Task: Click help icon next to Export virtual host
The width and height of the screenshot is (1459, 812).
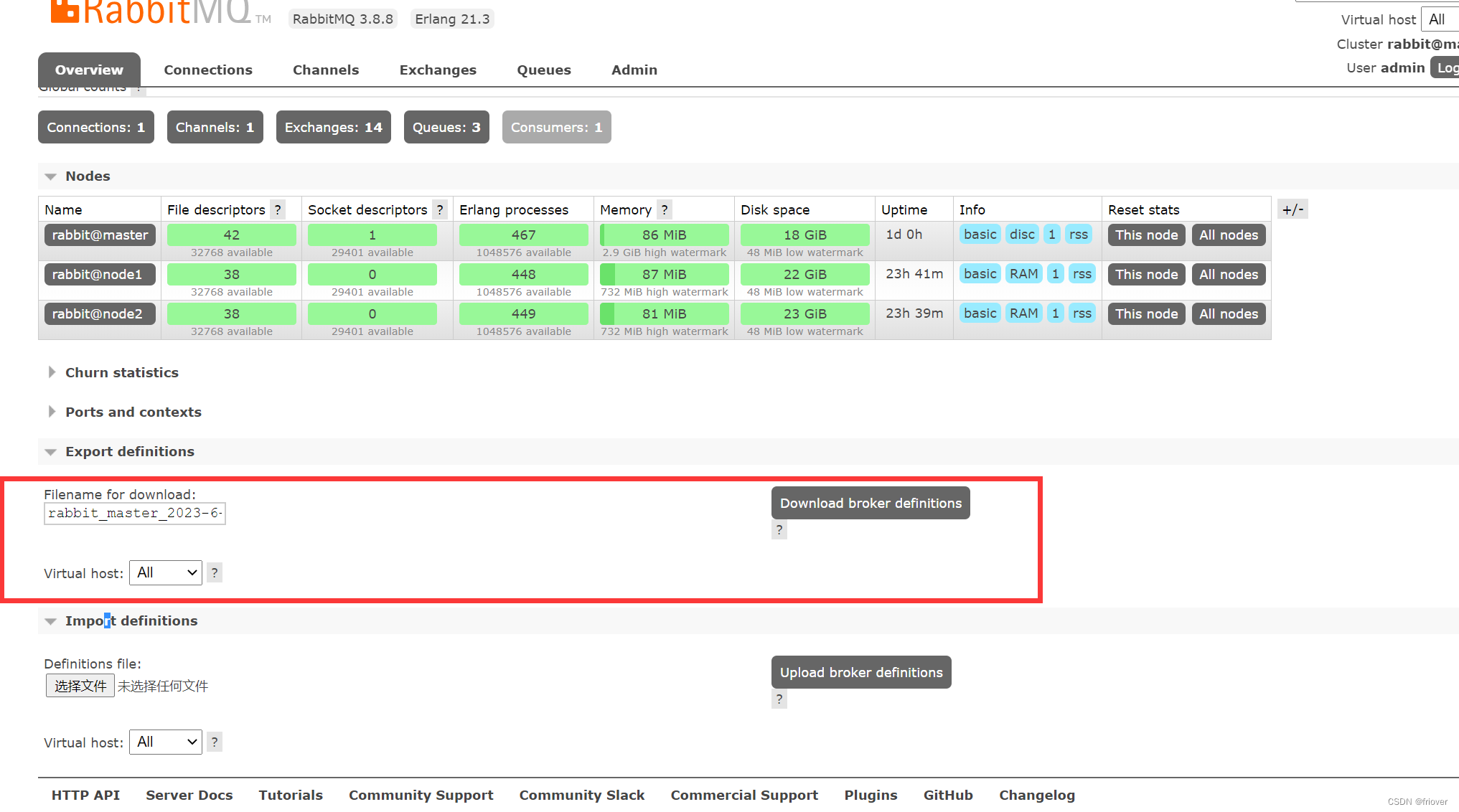Action: tap(215, 572)
